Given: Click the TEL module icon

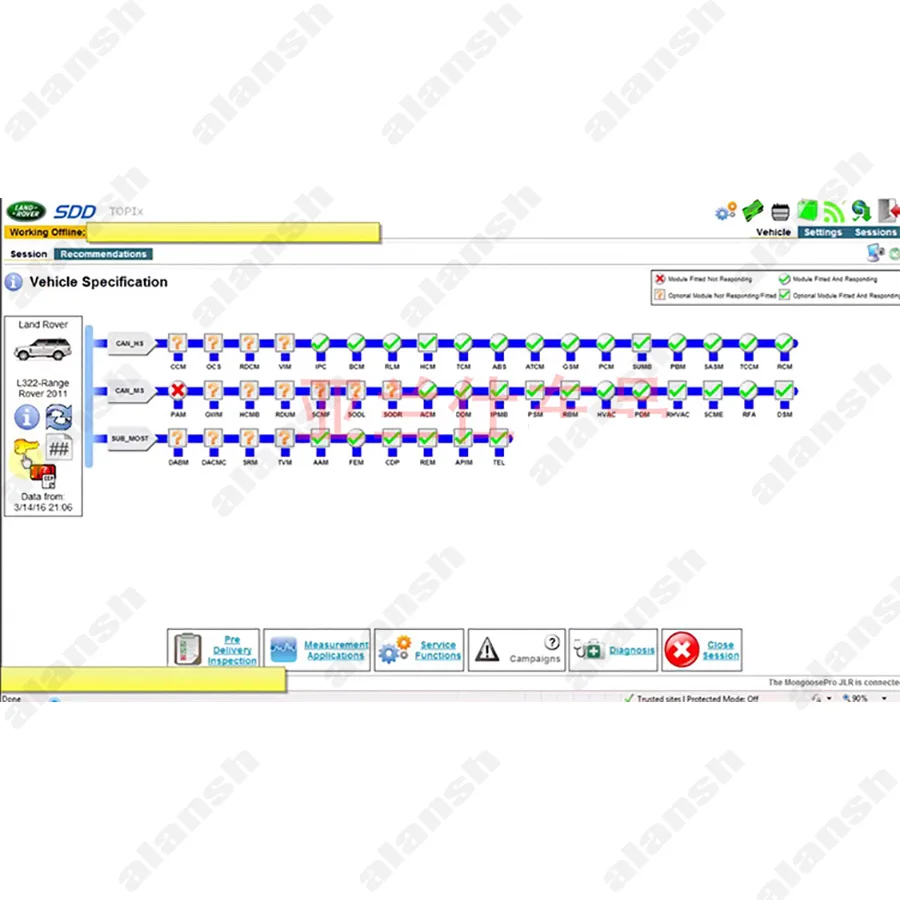Looking at the screenshot, I should click(x=499, y=439).
